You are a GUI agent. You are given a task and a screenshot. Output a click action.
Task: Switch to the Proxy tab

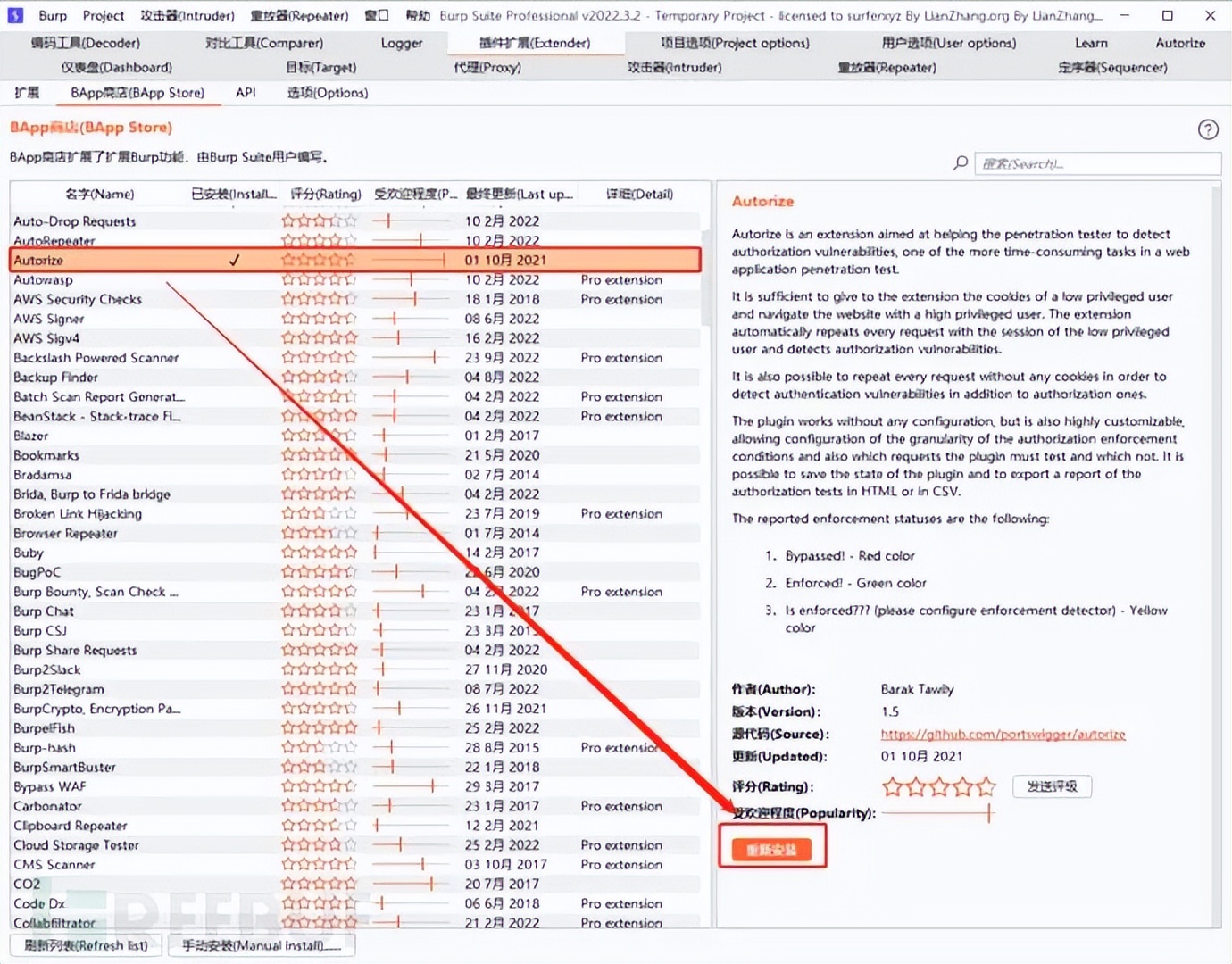487,67
